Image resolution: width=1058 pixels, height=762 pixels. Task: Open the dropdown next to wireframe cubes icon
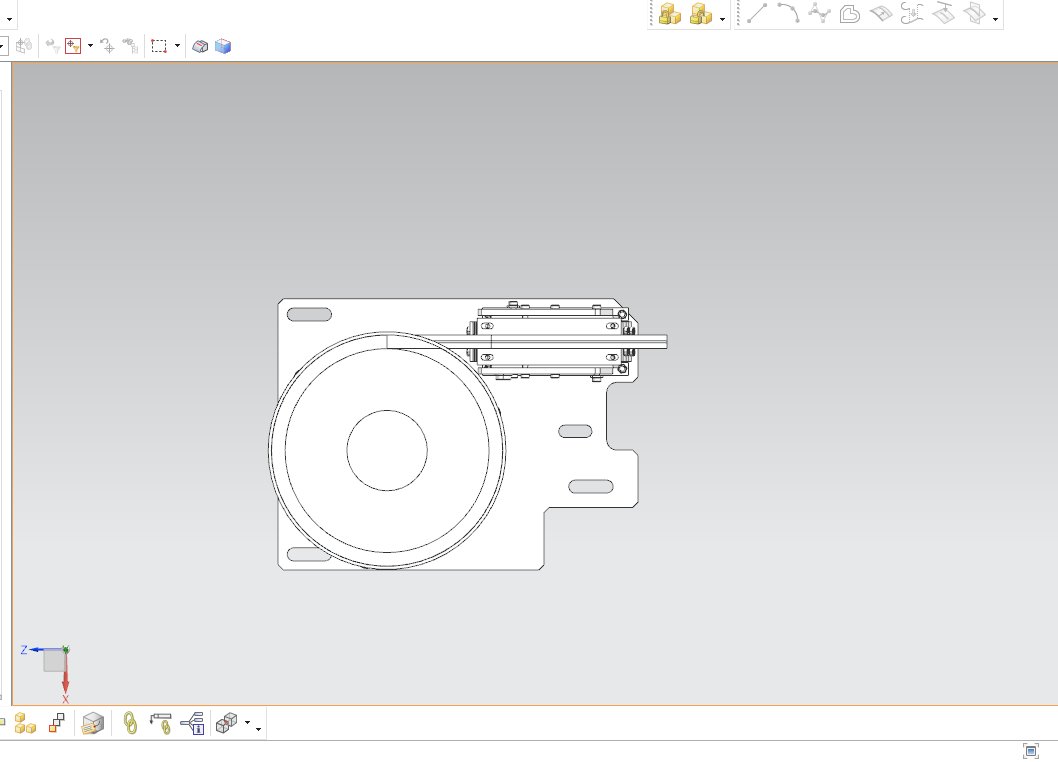click(248, 723)
